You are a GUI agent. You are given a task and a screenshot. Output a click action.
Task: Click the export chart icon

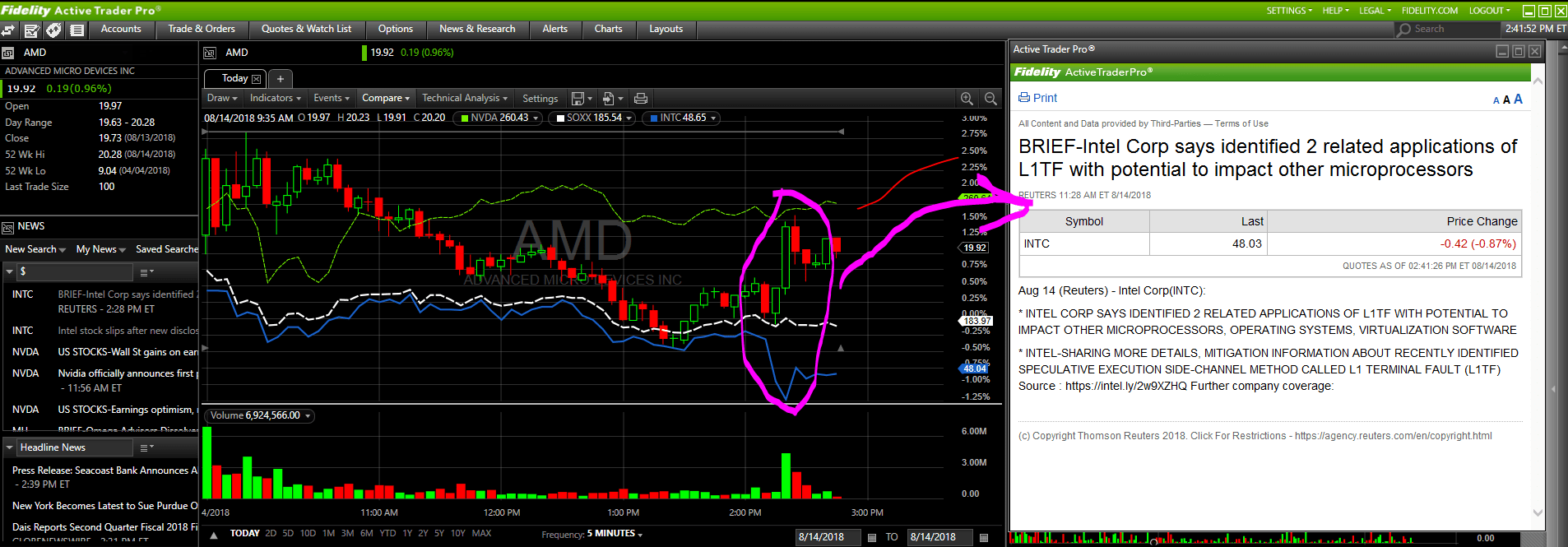(x=609, y=99)
